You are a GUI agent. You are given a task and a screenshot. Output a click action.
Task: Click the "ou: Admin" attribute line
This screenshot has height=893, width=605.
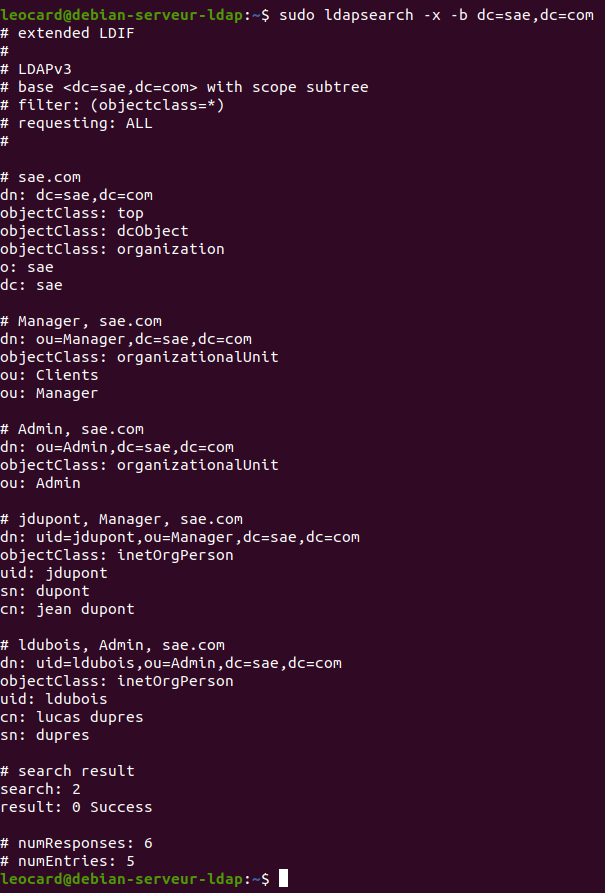click(40, 483)
